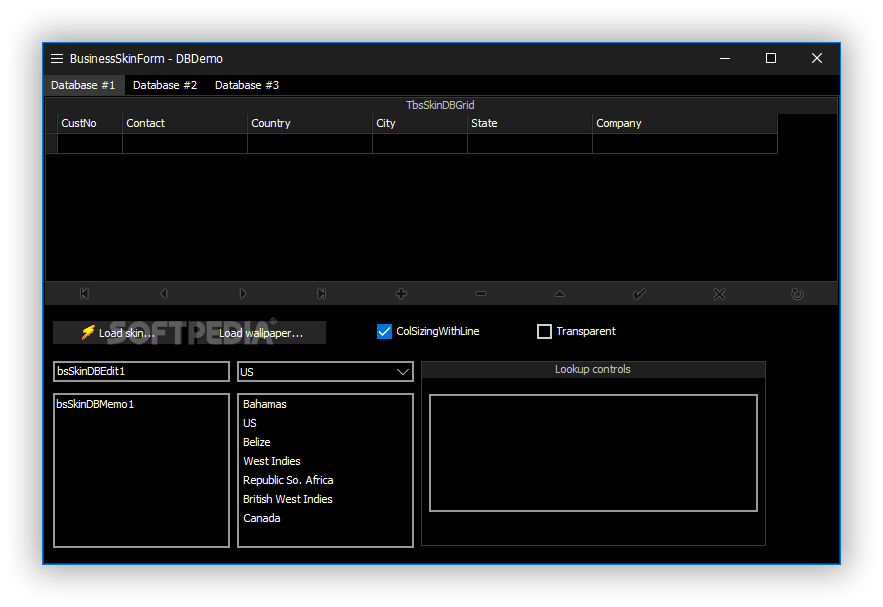Switch to the Database #2 tab

pos(165,85)
